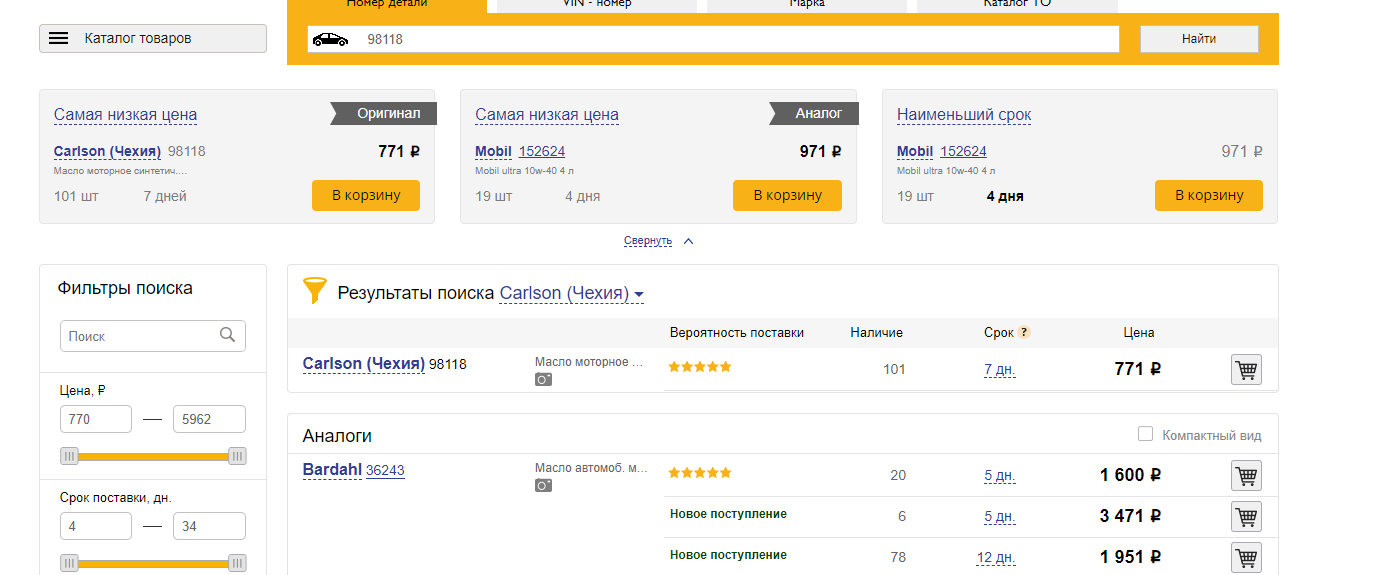
Task: Switch to the VIN - номер tab
Action: pyautogui.click(x=597, y=5)
